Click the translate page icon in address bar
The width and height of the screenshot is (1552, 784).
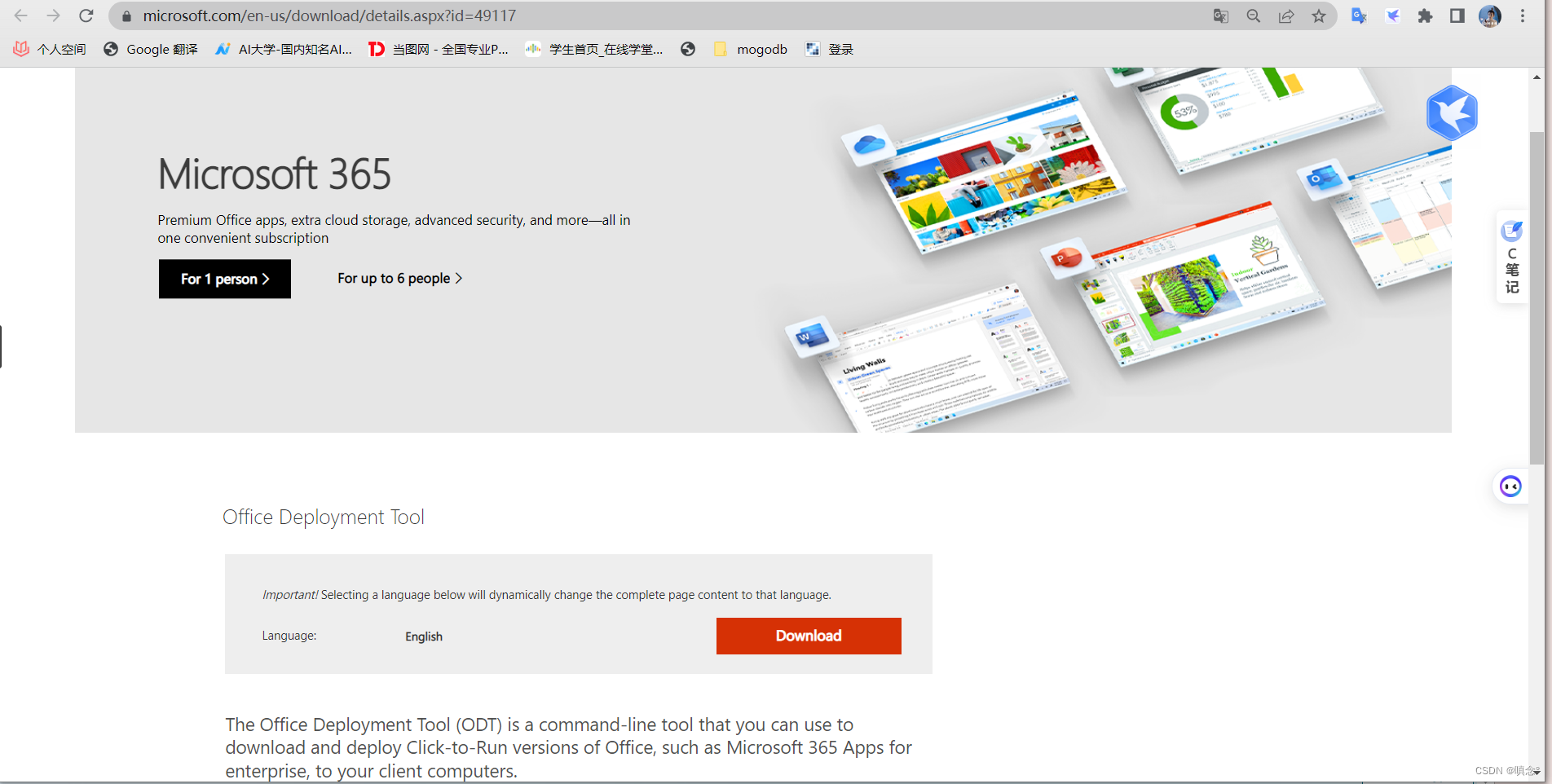point(1220,15)
